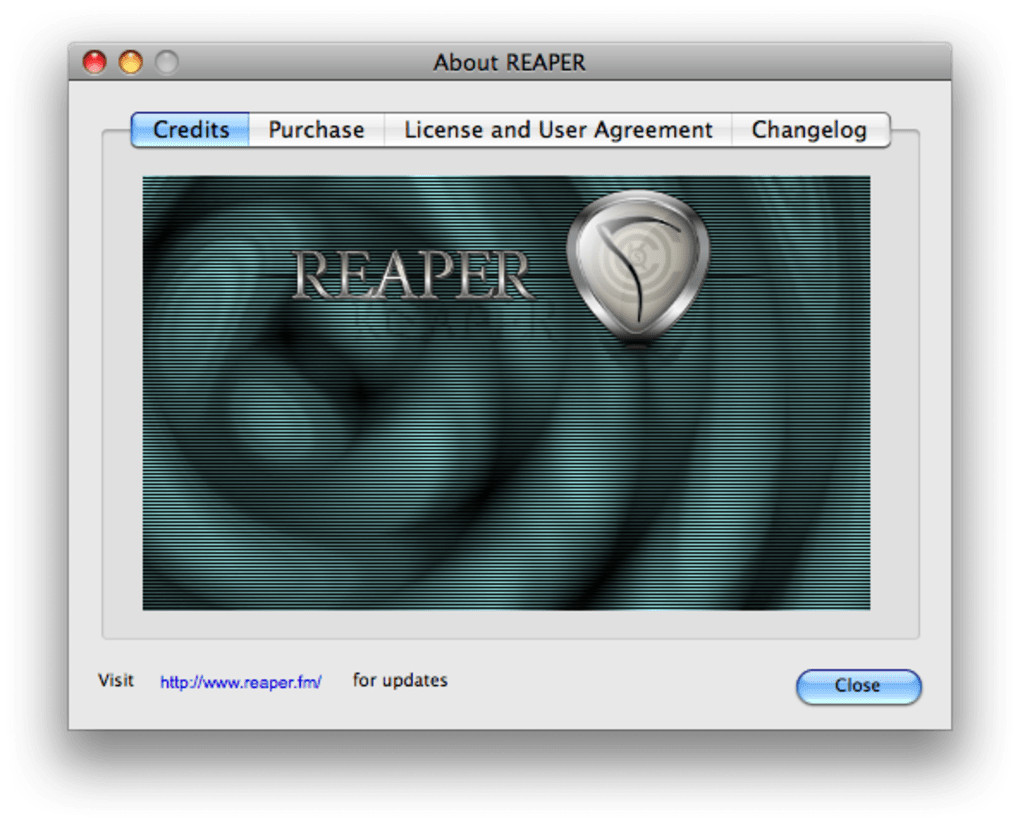Click the 'for updates' text
The height and width of the screenshot is (824, 1020).
(x=400, y=680)
